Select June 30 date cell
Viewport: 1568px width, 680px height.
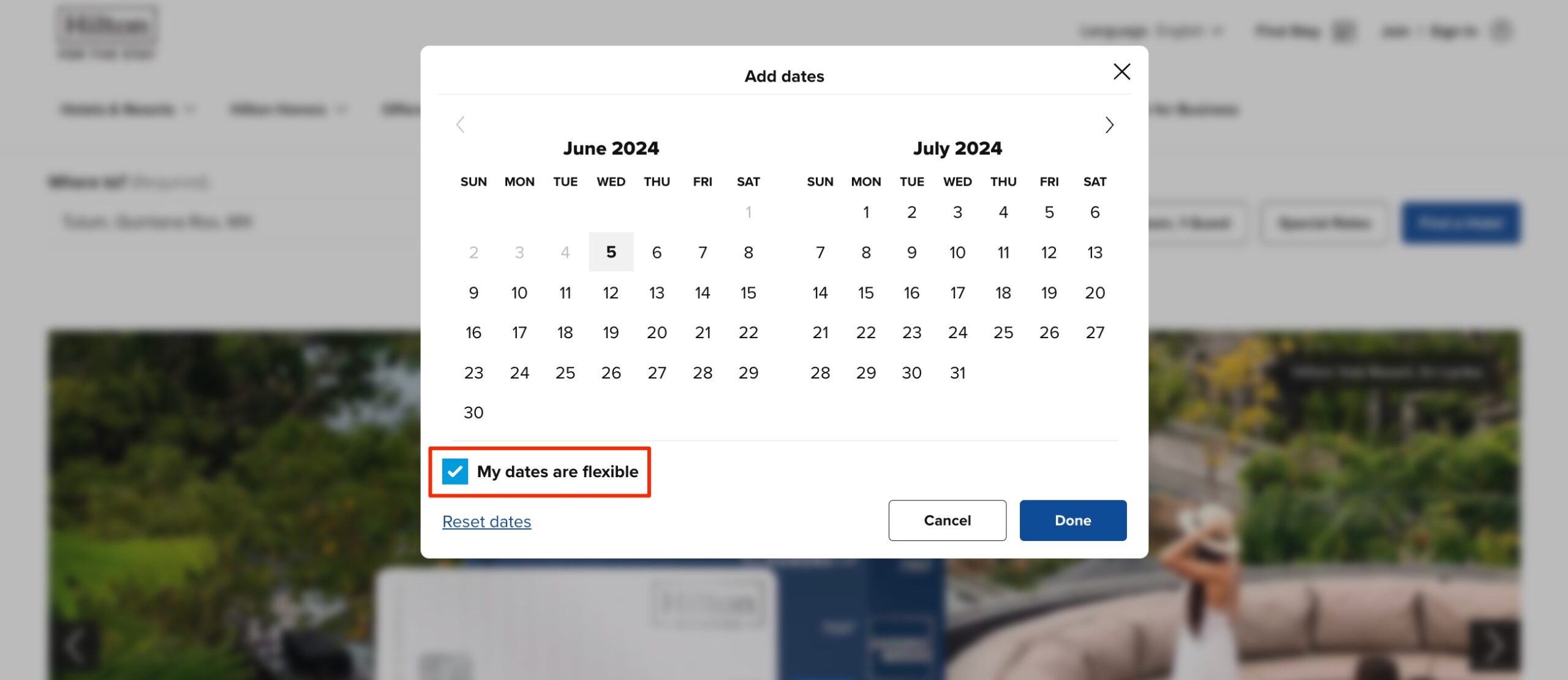[473, 412]
